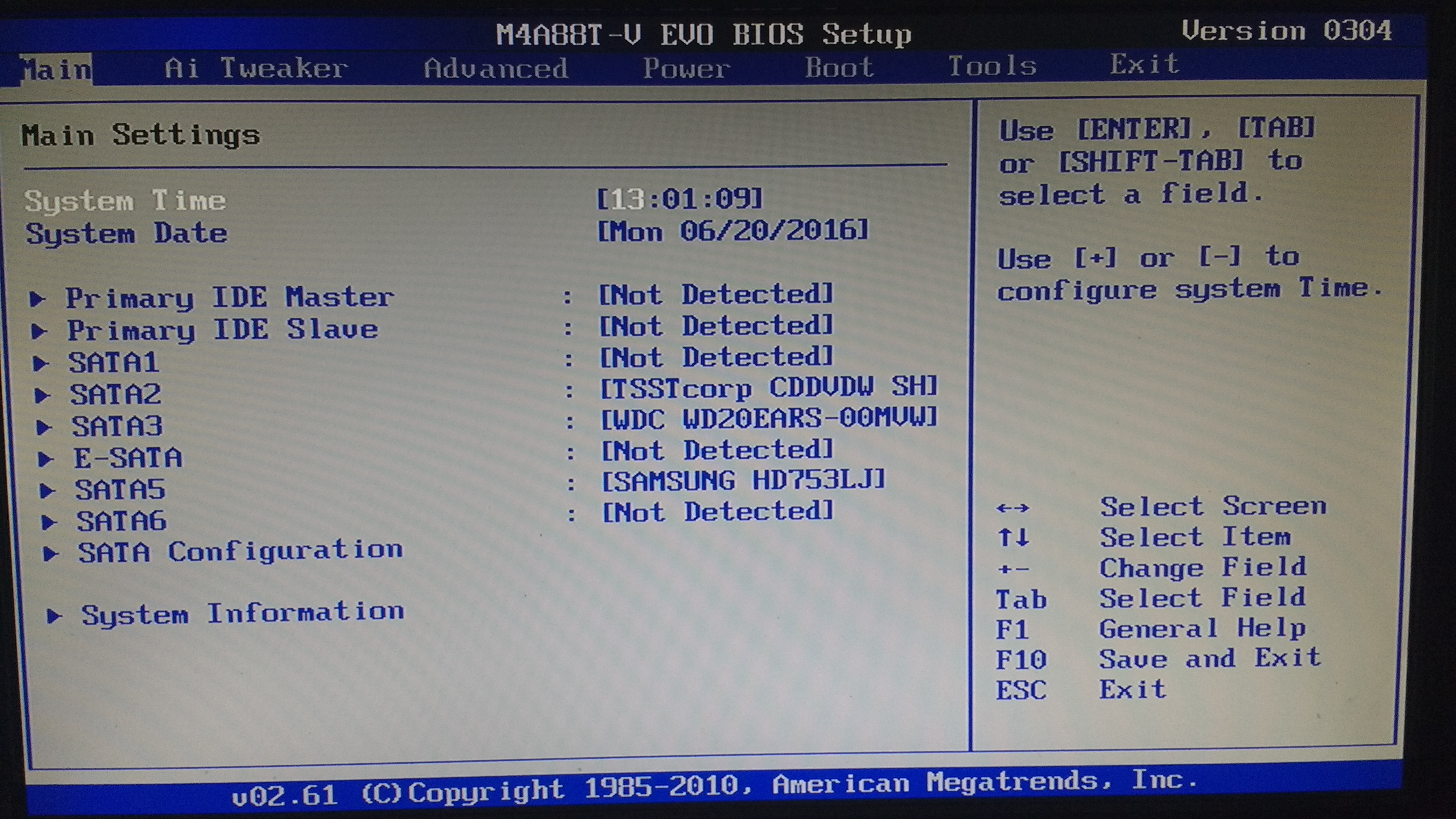The image size is (1456, 819).
Task: Open Primary IDE Slave submenu
Action: click(223, 330)
